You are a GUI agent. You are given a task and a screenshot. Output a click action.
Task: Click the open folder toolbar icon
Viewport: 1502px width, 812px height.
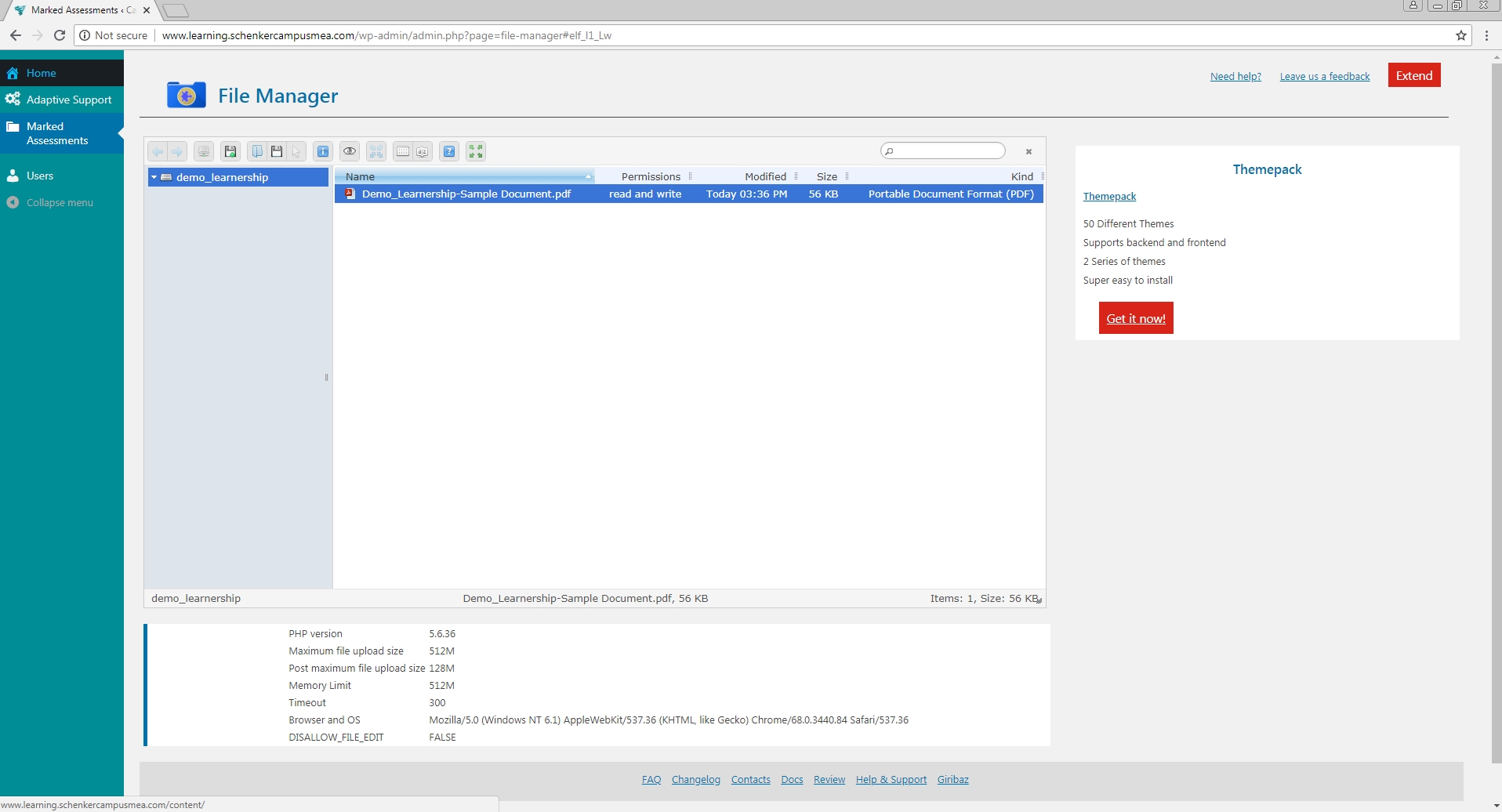tap(257, 151)
